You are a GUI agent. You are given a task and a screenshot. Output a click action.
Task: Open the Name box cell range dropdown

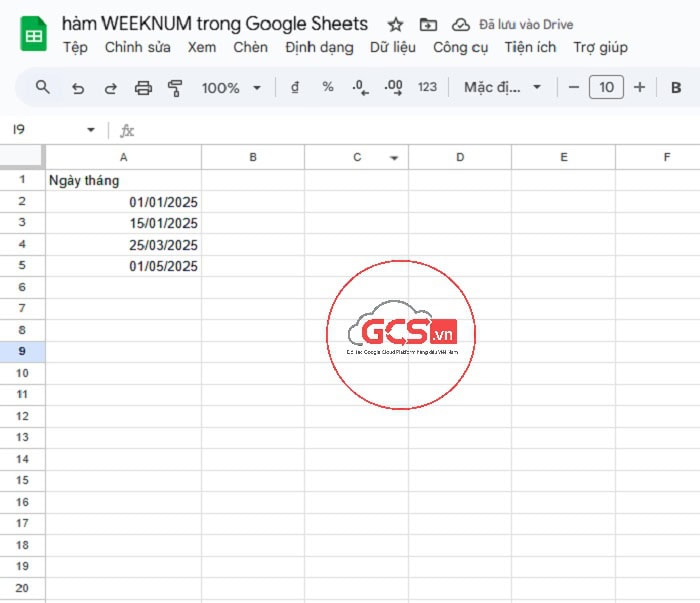pyautogui.click(x=91, y=130)
